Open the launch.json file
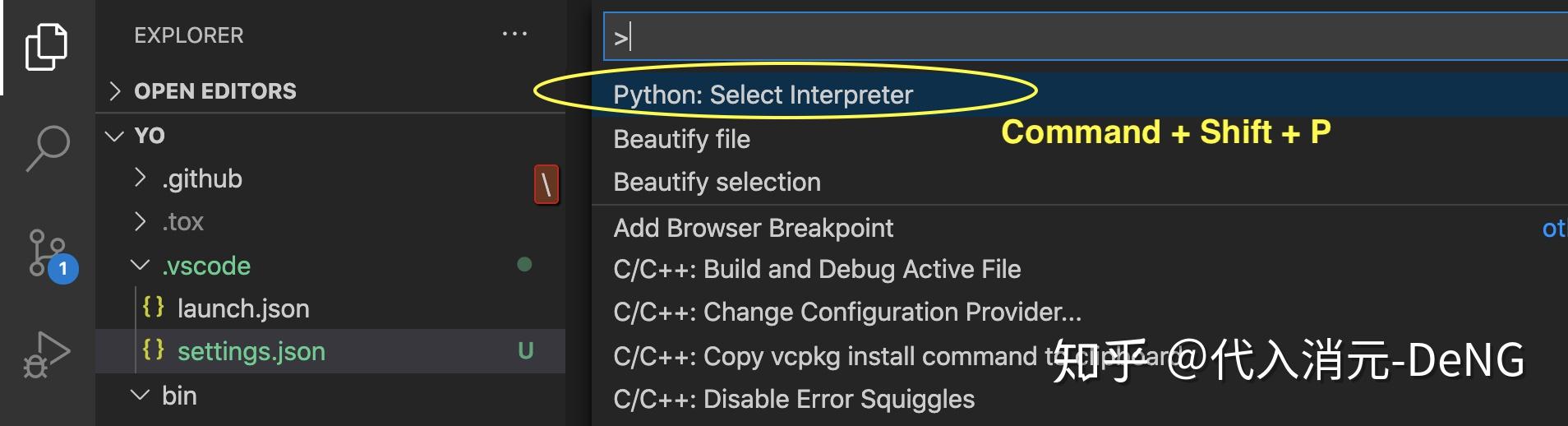The height and width of the screenshot is (426, 1568). click(x=243, y=308)
